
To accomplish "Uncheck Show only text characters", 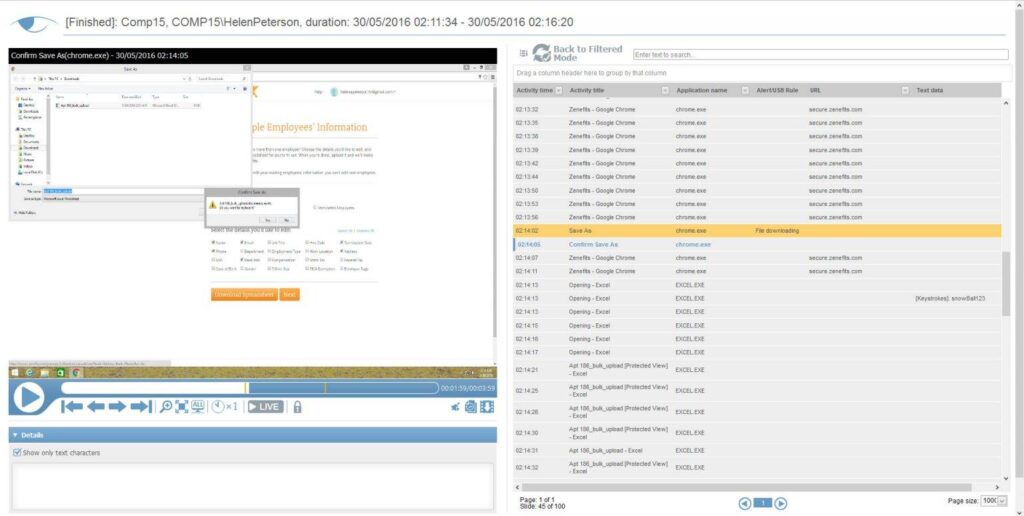I will click(17, 453).
